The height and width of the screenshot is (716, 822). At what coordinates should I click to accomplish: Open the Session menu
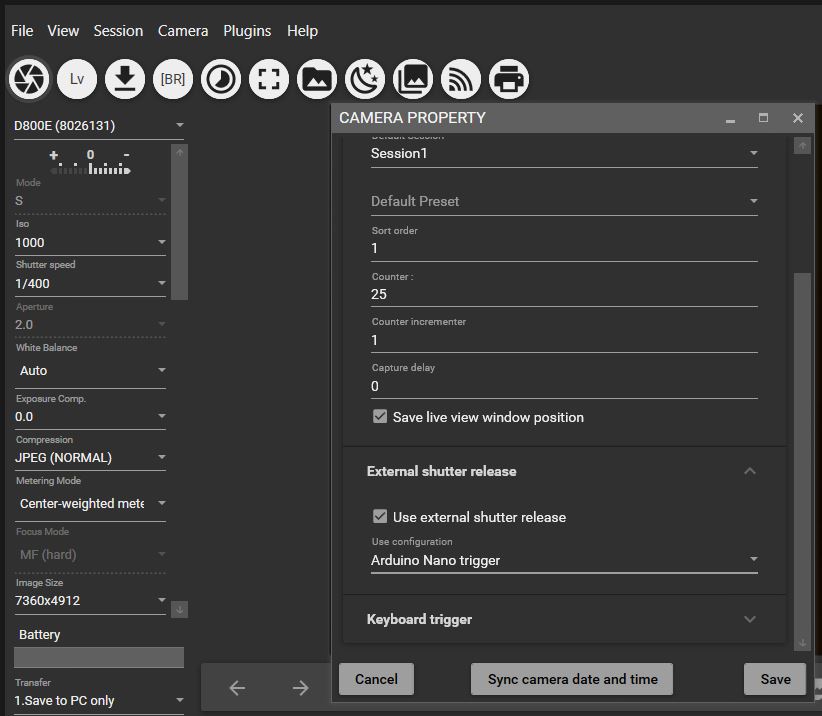click(118, 31)
